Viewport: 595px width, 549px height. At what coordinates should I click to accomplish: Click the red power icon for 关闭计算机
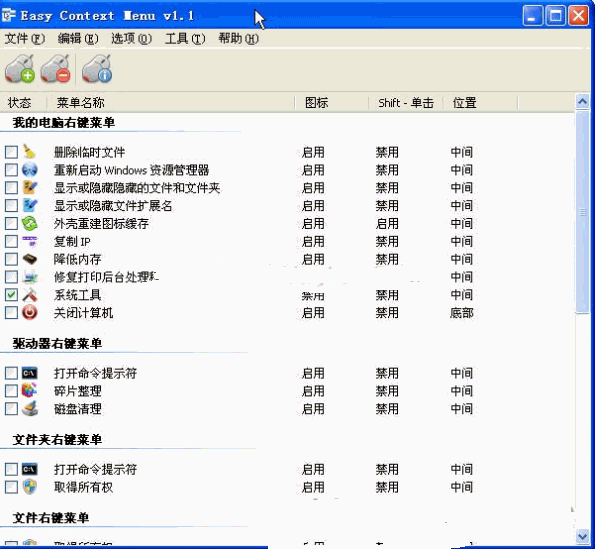[x=29, y=313]
